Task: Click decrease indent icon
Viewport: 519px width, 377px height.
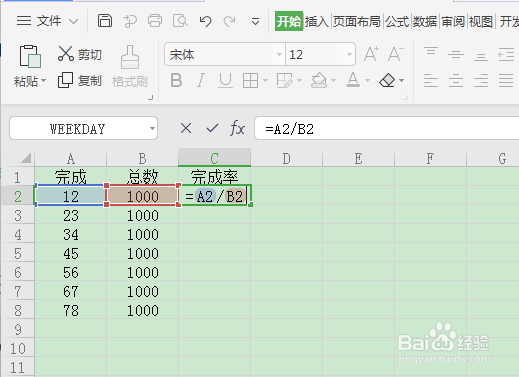Action: point(506,54)
